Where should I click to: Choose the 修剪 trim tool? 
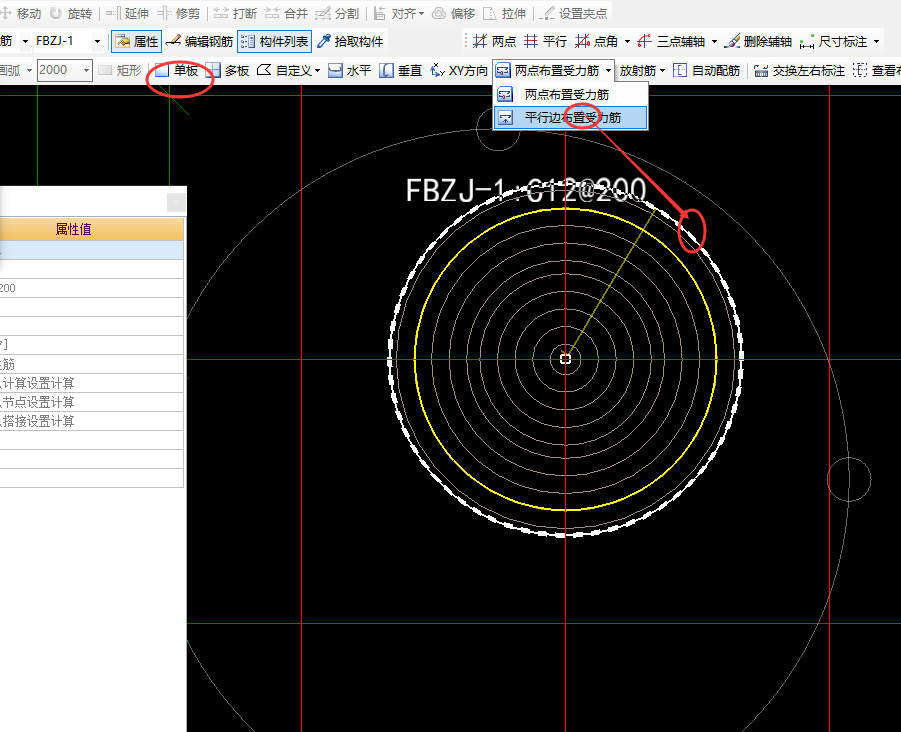tap(179, 13)
